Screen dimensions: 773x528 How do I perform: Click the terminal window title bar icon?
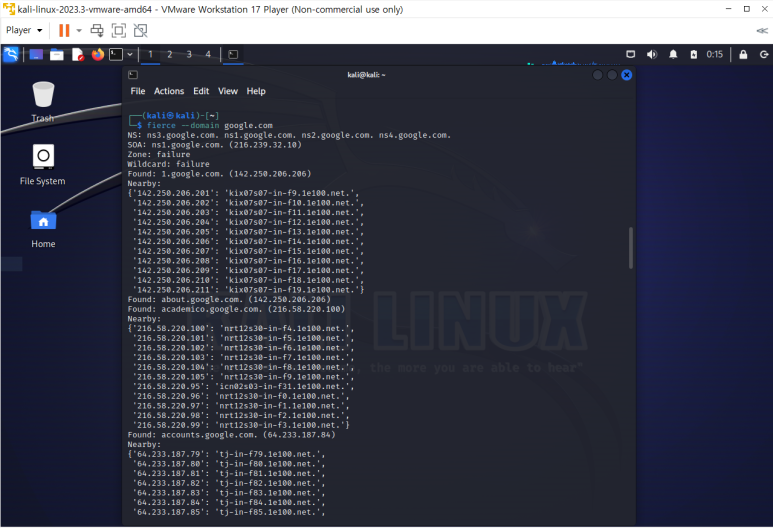tap(133, 75)
